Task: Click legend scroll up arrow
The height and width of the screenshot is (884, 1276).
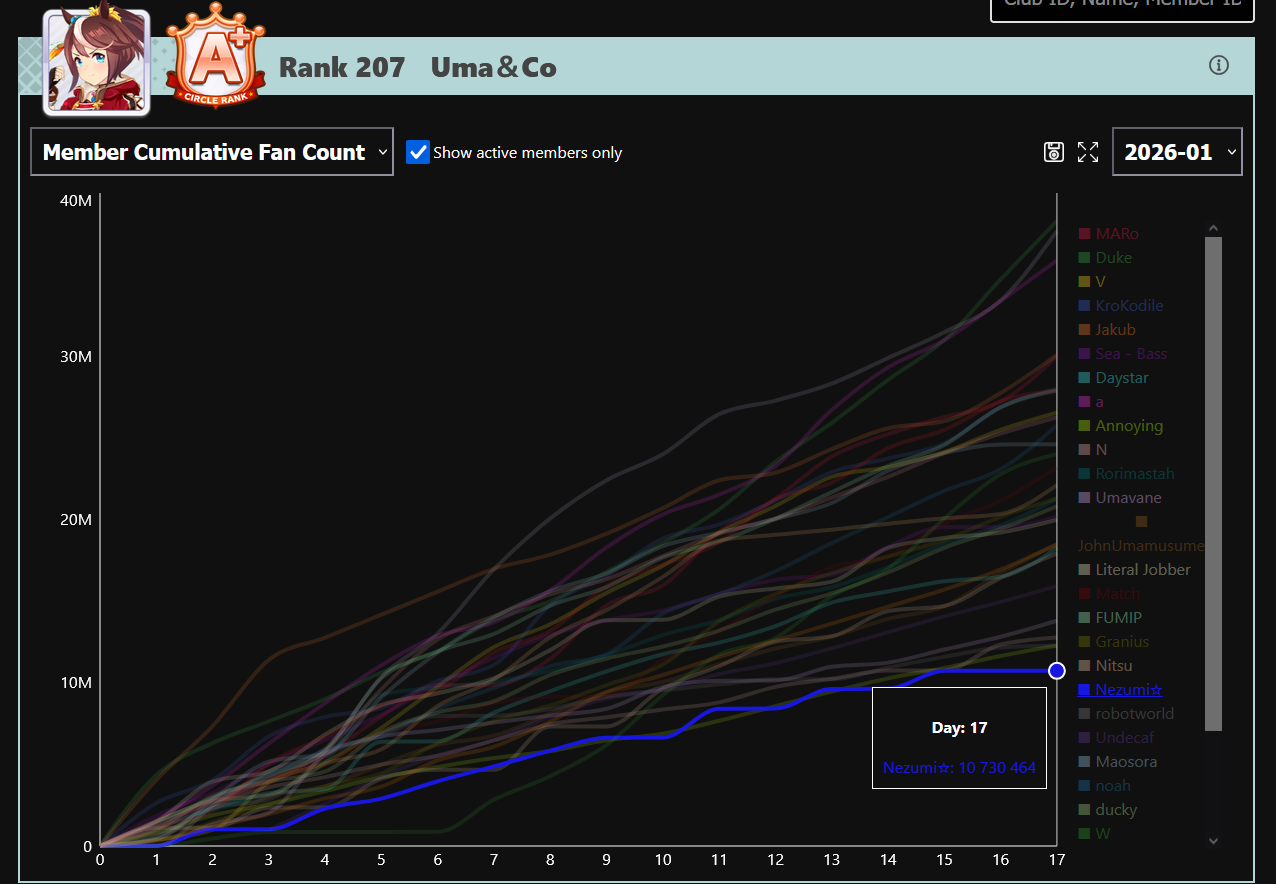Action: coord(1213,229)
